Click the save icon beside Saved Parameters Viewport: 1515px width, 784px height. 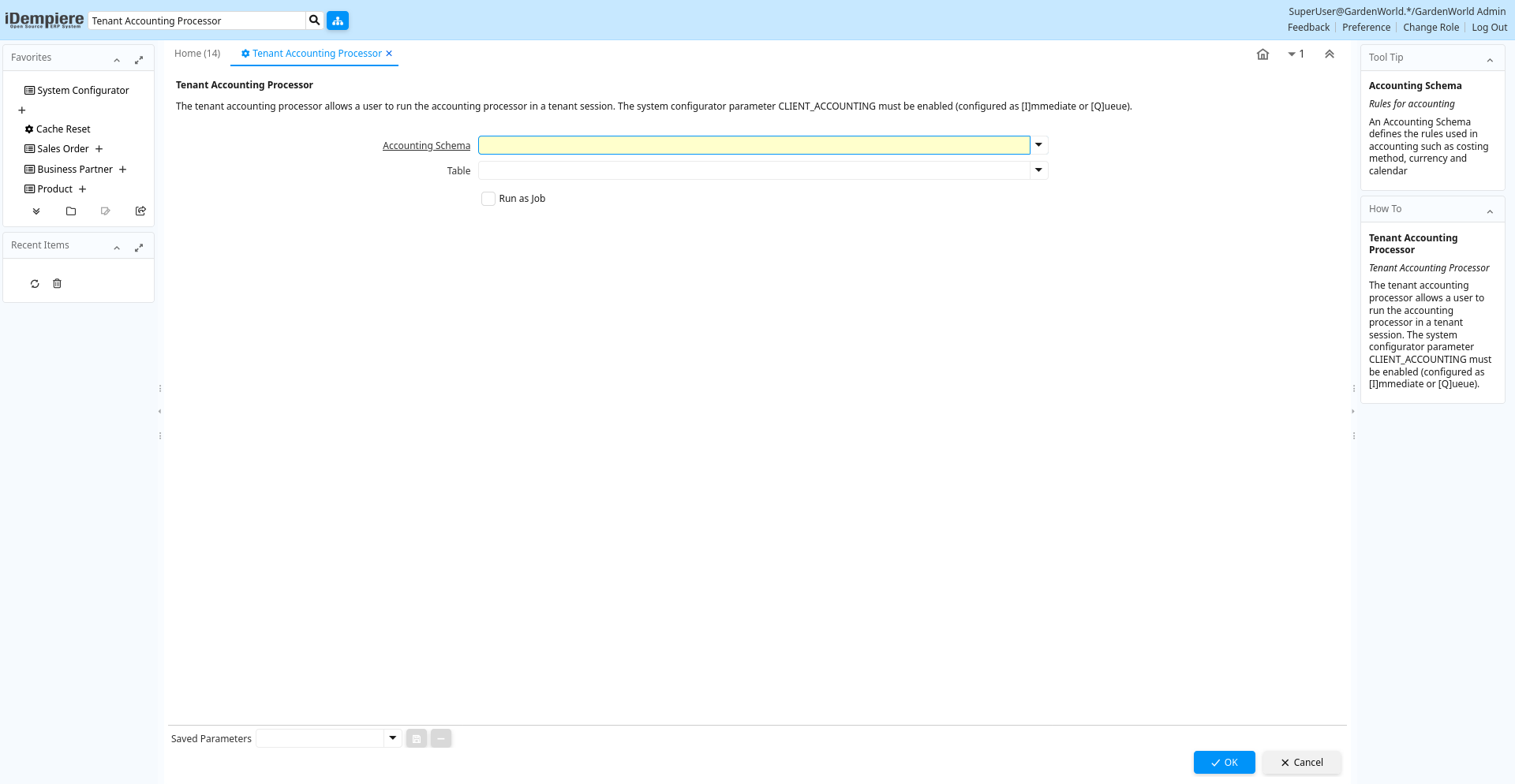[x=417, y=739]
